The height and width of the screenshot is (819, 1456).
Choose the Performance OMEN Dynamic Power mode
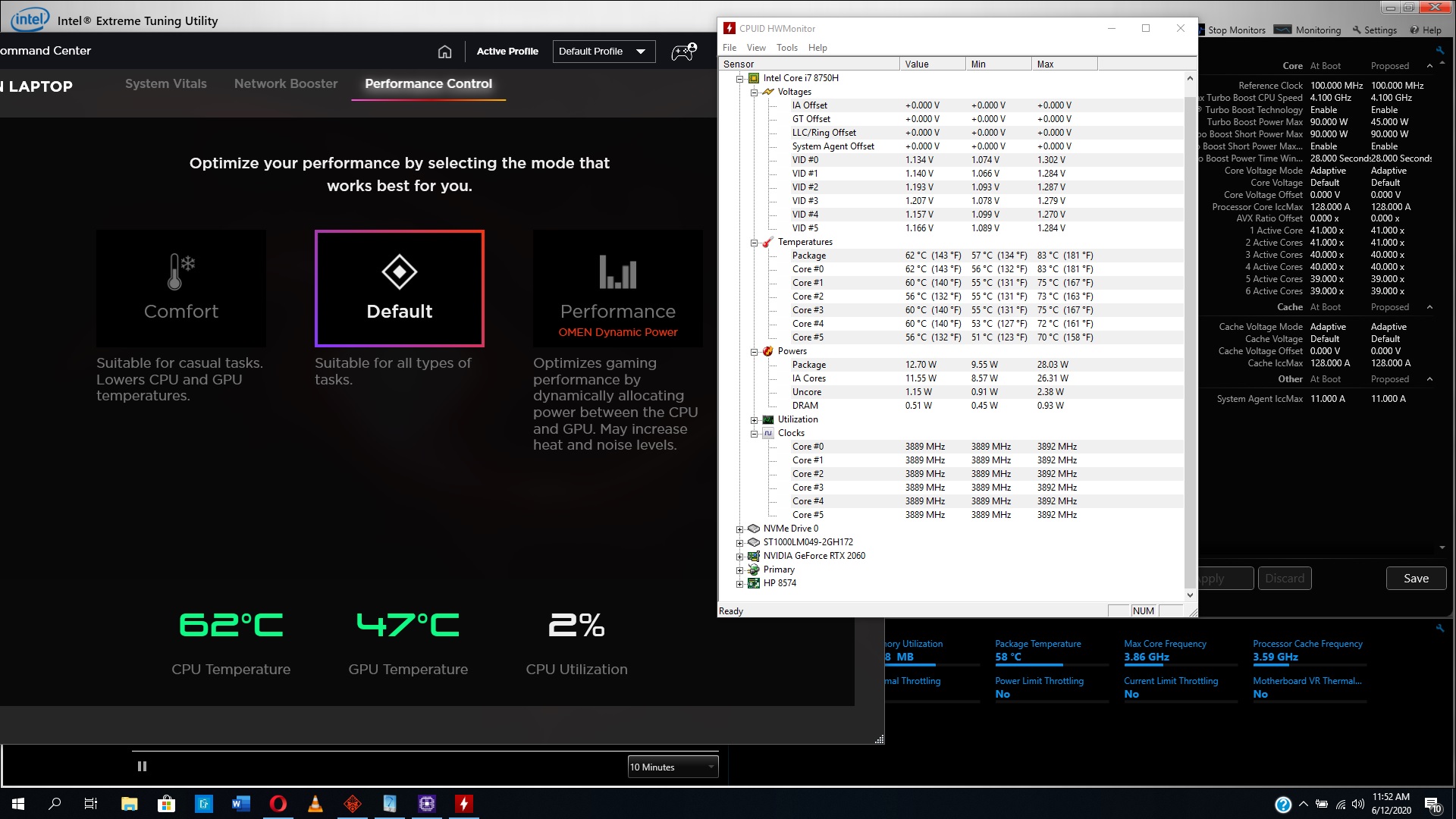tap(618, 288)
